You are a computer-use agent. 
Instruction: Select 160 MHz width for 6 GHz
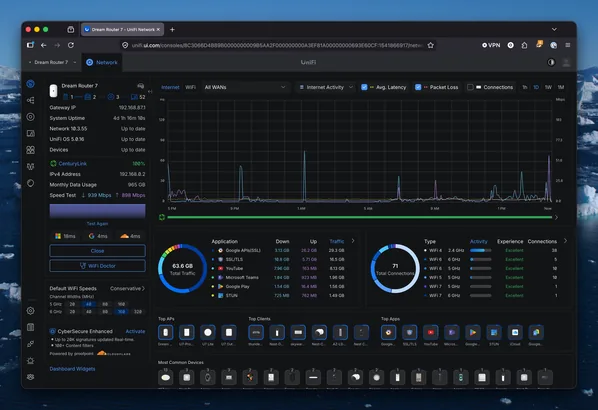coord(121,312)
